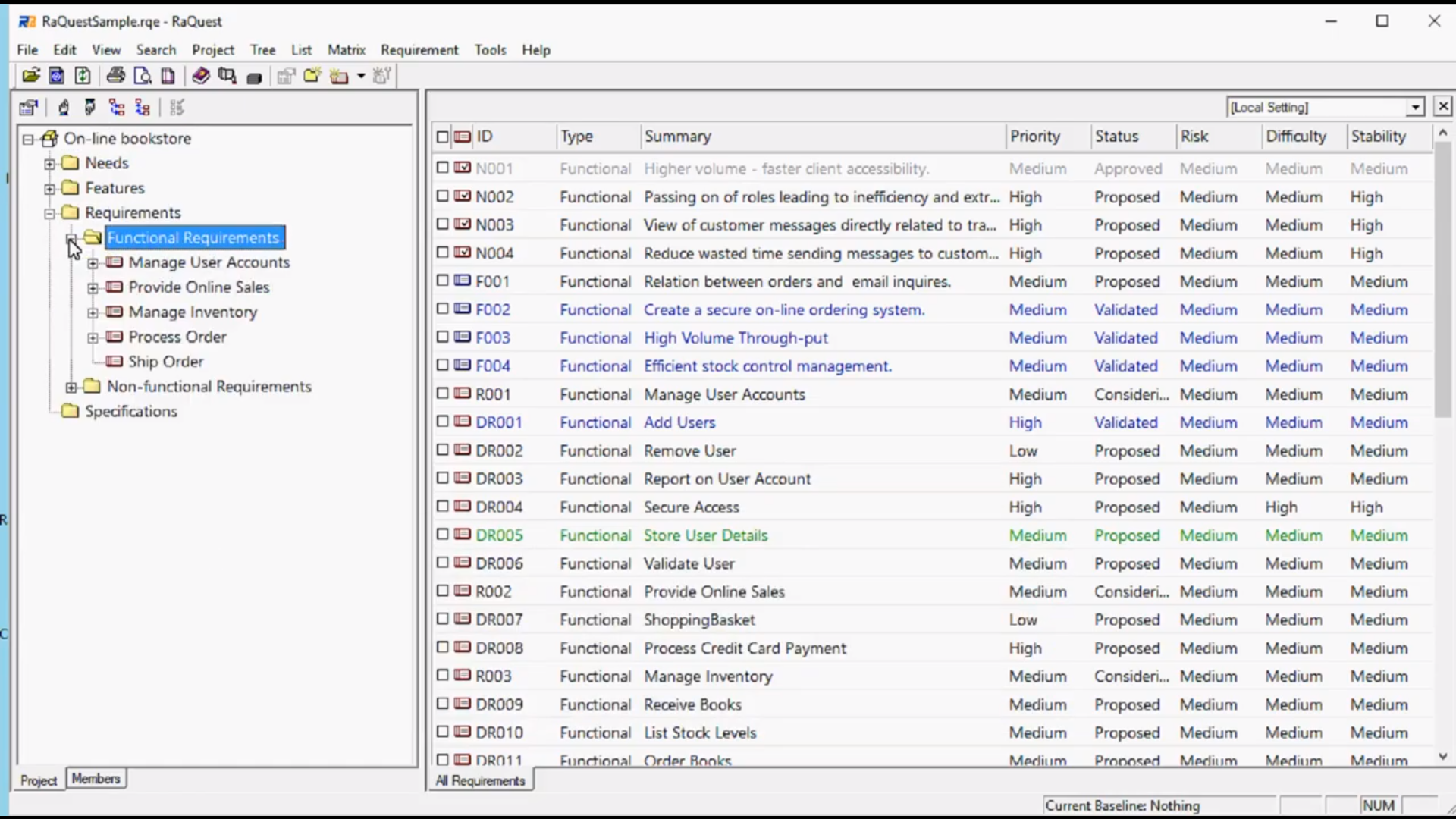The width and height of the screenshot is (1456, 819).
Task: Open the Local Setting dropdown
Action: click(1415, 108)
